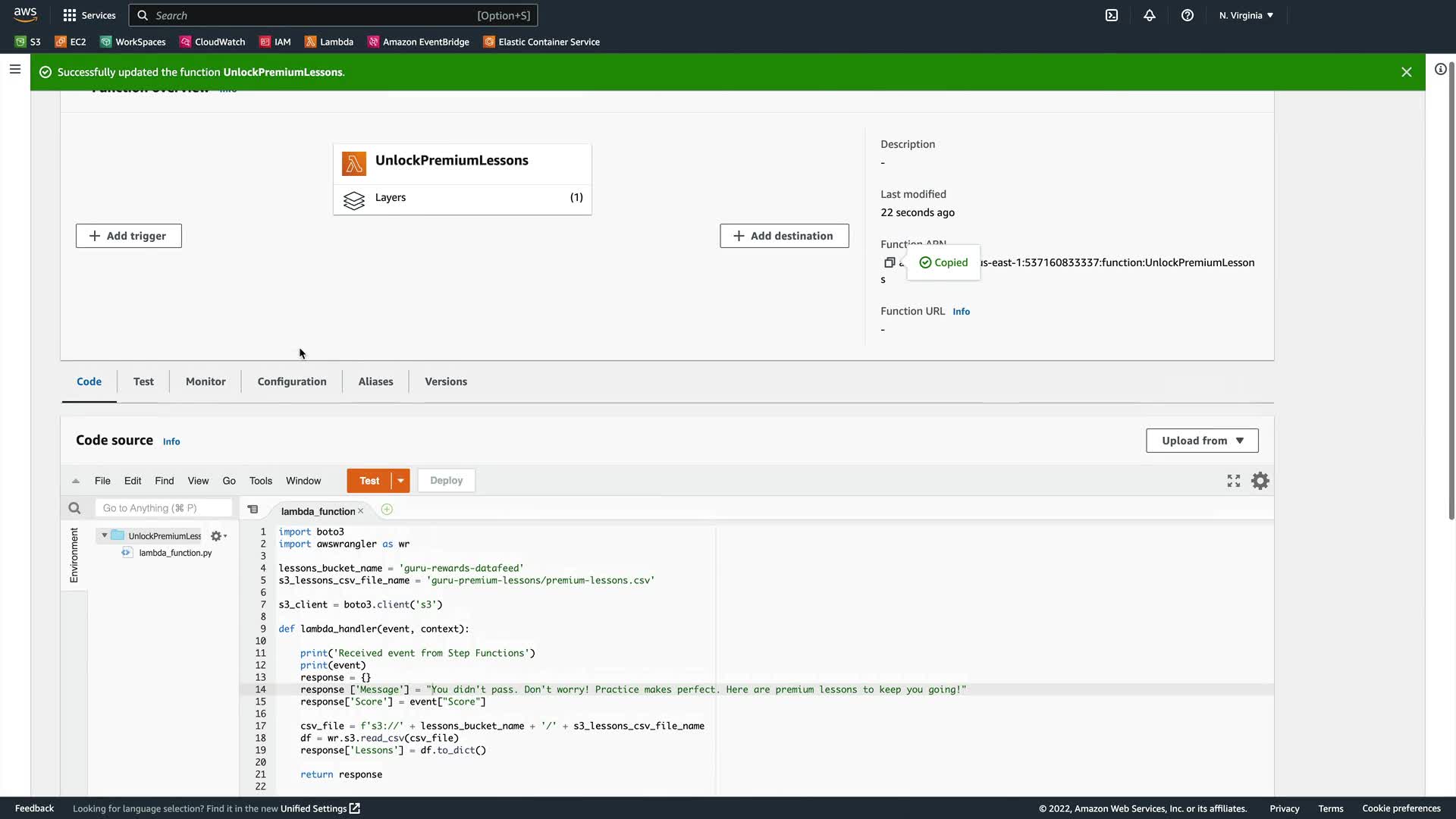This screenshot has width=1456, height=819.
Task: Switch to the Configuration tab
Action: (292, 381)
